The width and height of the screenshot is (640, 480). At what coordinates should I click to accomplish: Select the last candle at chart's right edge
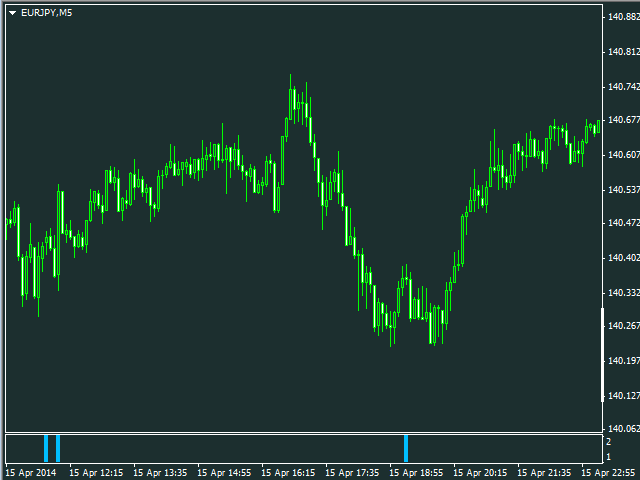[x=599, y=127]
